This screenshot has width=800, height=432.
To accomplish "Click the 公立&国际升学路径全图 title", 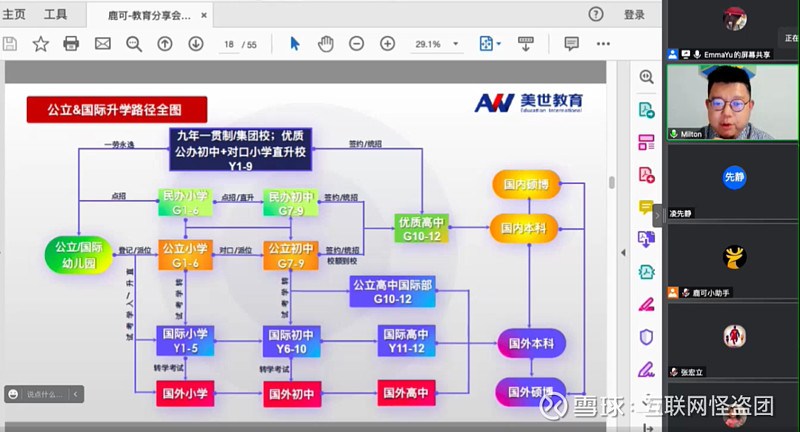I will (x=116, y=110).
